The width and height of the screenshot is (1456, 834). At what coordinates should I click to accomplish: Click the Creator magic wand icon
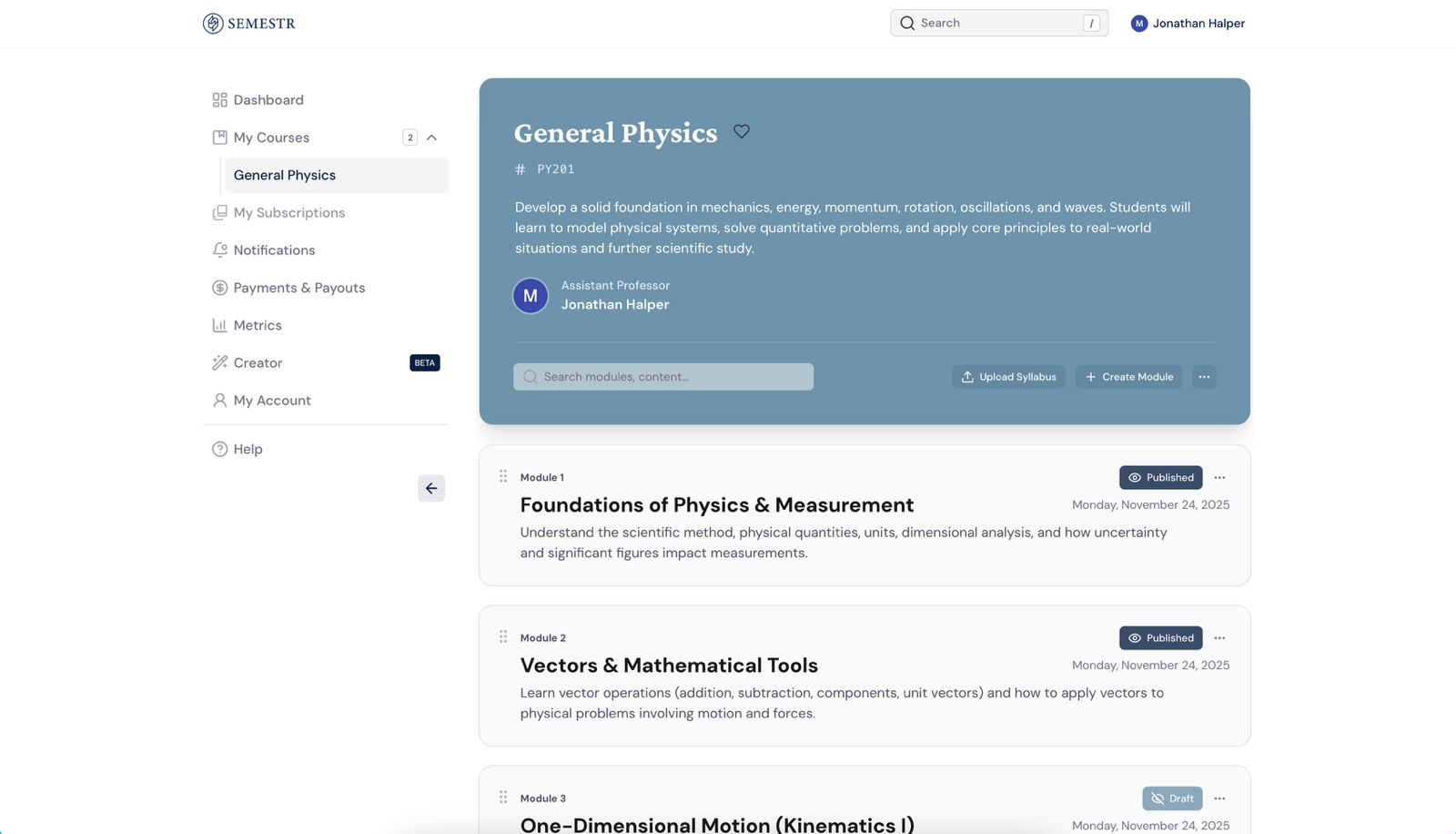click(219, 362)
